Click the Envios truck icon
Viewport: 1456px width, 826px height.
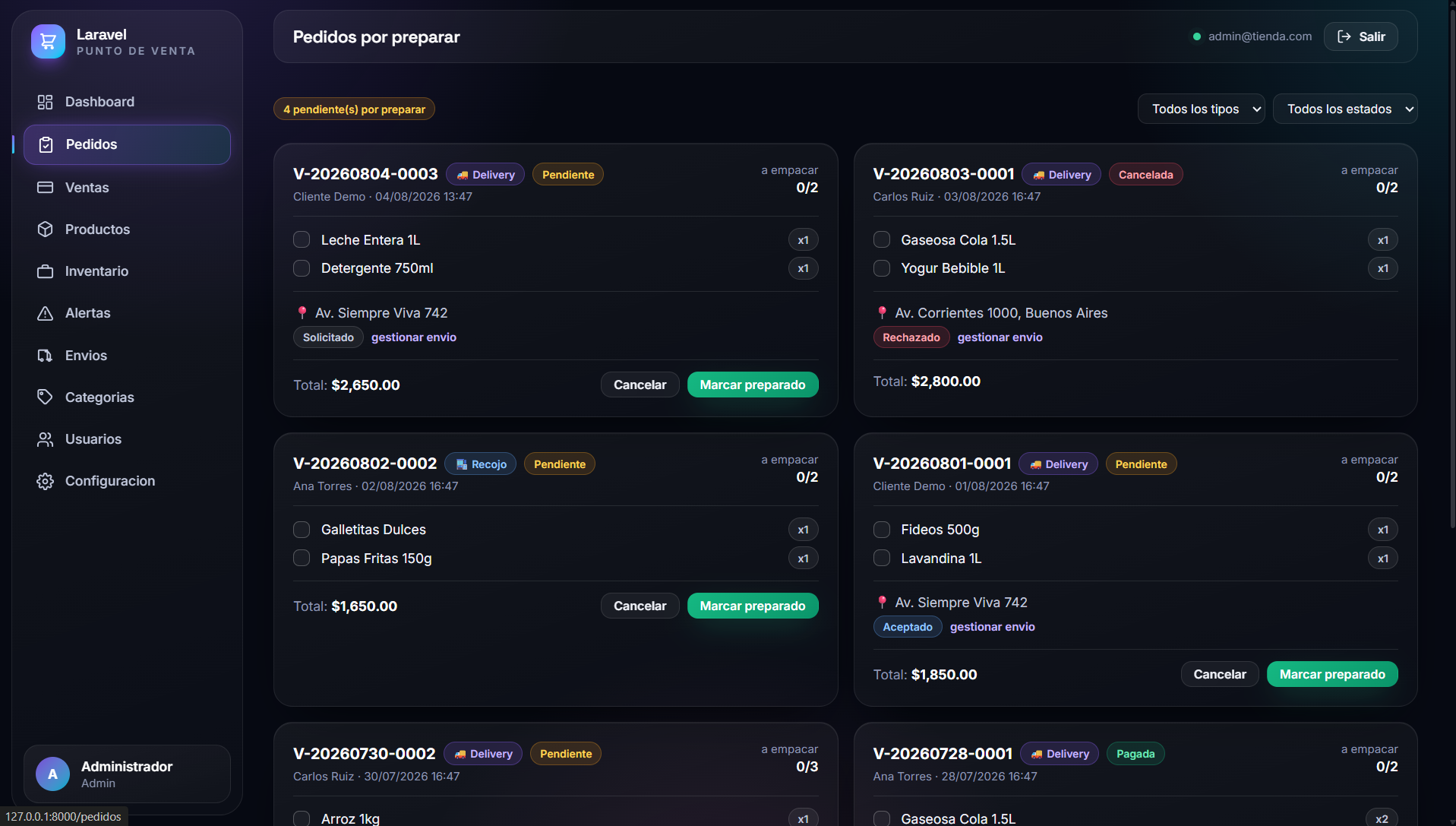[x=46, y=355]
